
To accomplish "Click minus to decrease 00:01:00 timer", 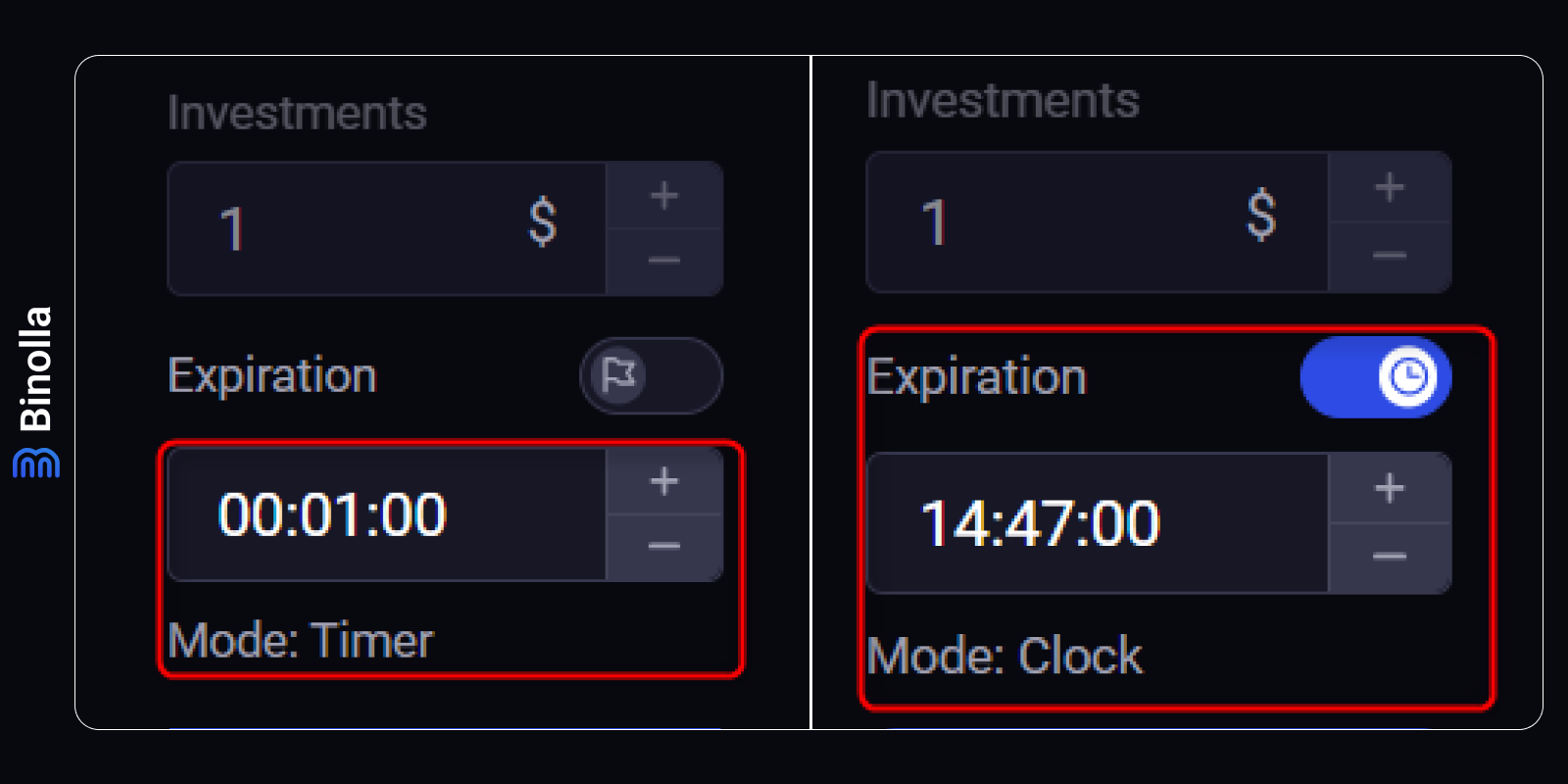I will (x=664, y=546).
